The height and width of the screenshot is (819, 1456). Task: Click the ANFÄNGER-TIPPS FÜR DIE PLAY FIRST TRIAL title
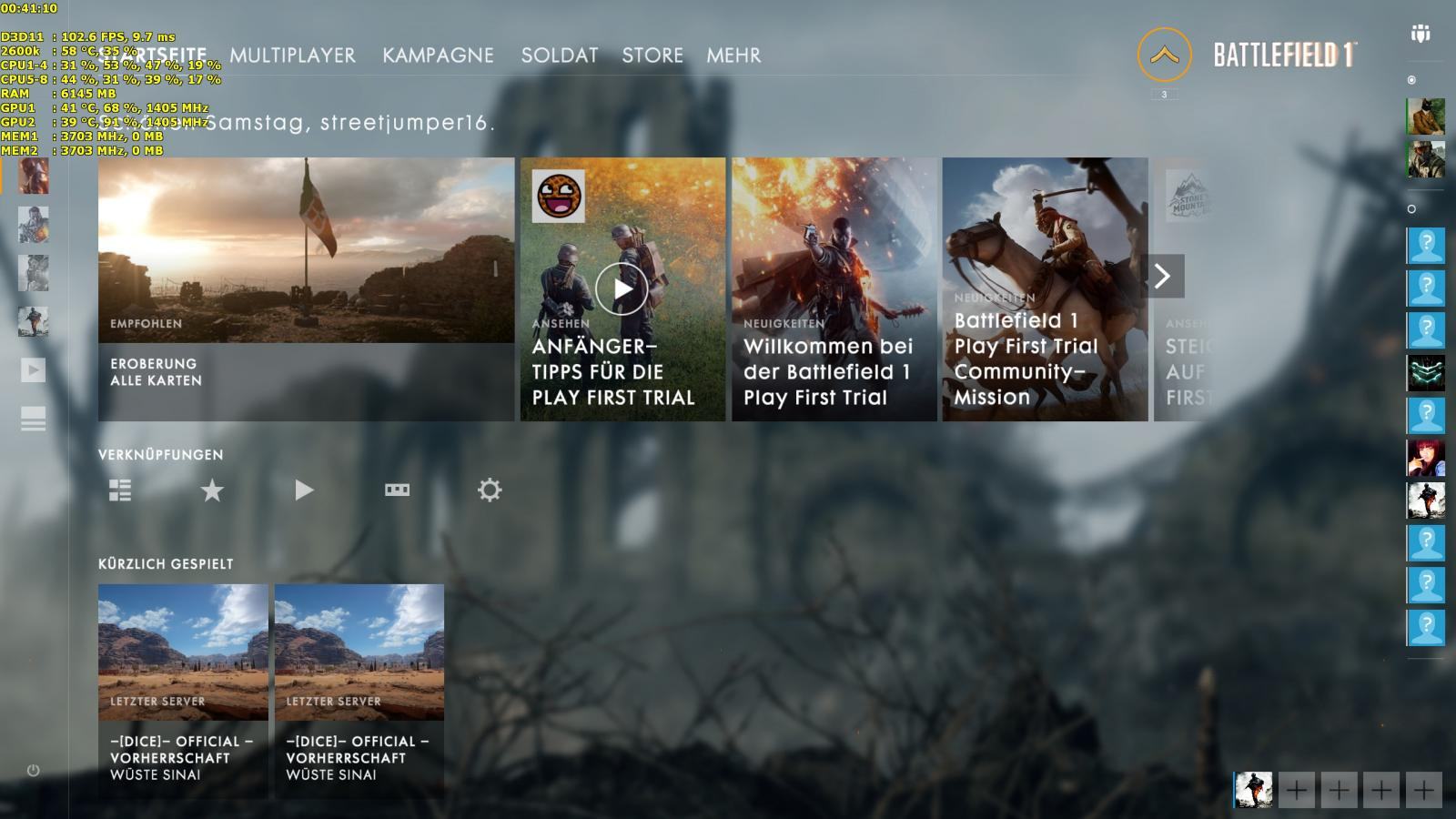tap(613, 372)
